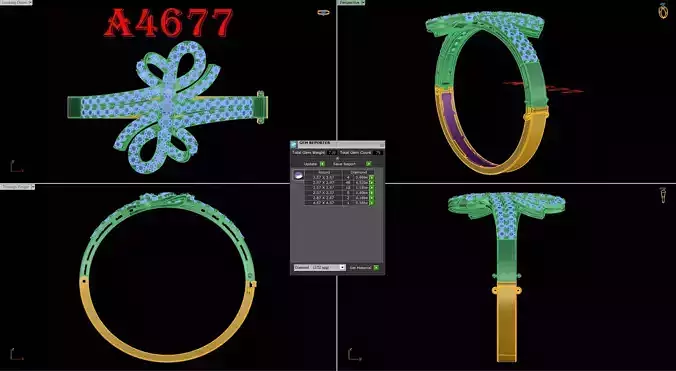Select the green arrow on fifth gem row
This screenshot has width=676, height=371.
click(x=372, y=198)
